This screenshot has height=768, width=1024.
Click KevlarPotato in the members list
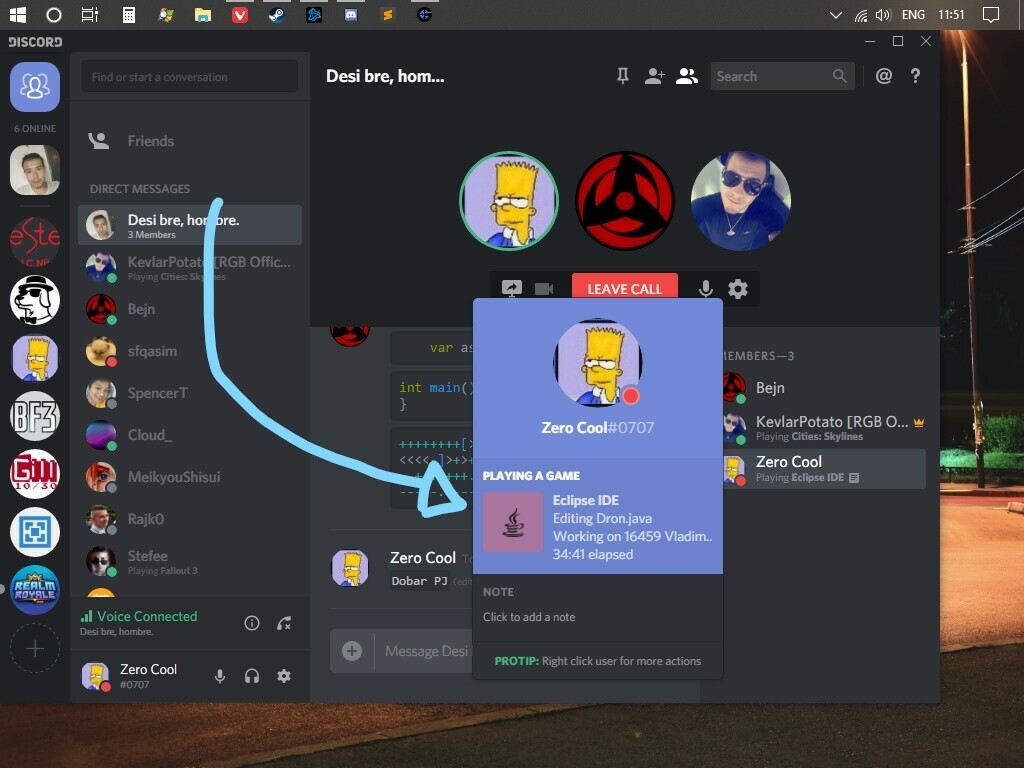[x=823, y=428]
